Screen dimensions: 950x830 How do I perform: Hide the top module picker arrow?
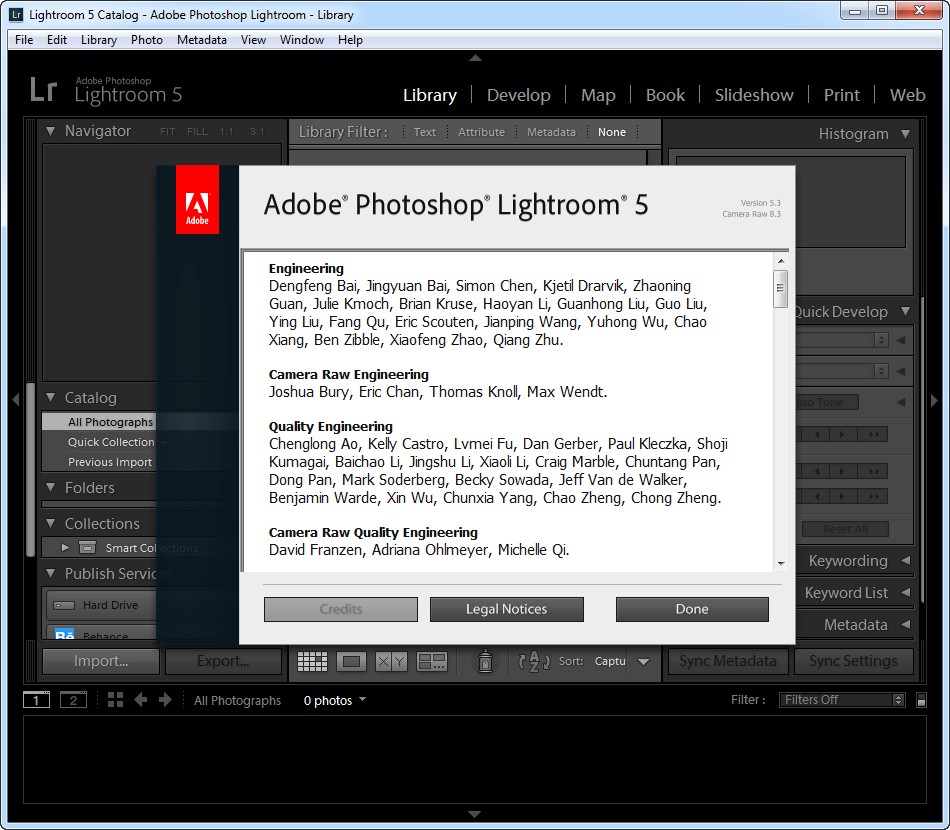click(476, 58)
